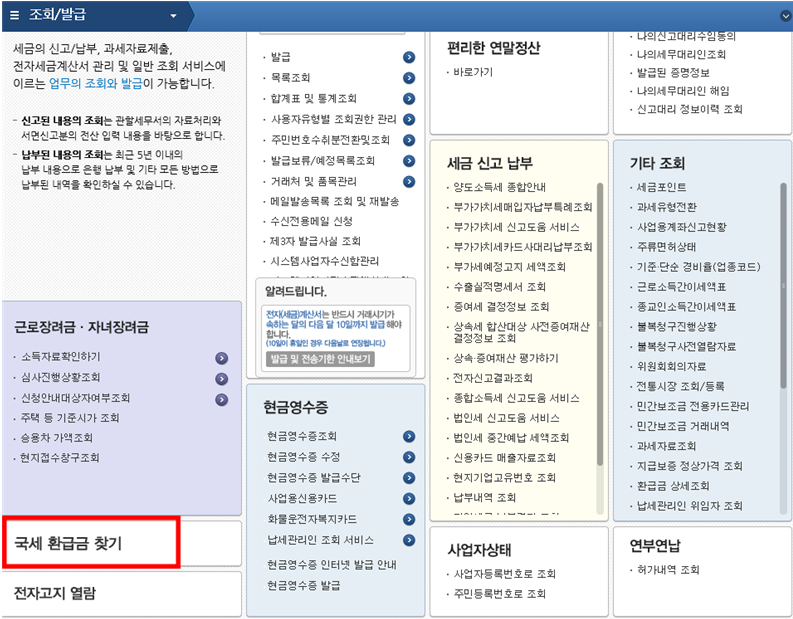Open 나의세무대리인조회
This screenshot has height=619, width=793.
point(681,55)
